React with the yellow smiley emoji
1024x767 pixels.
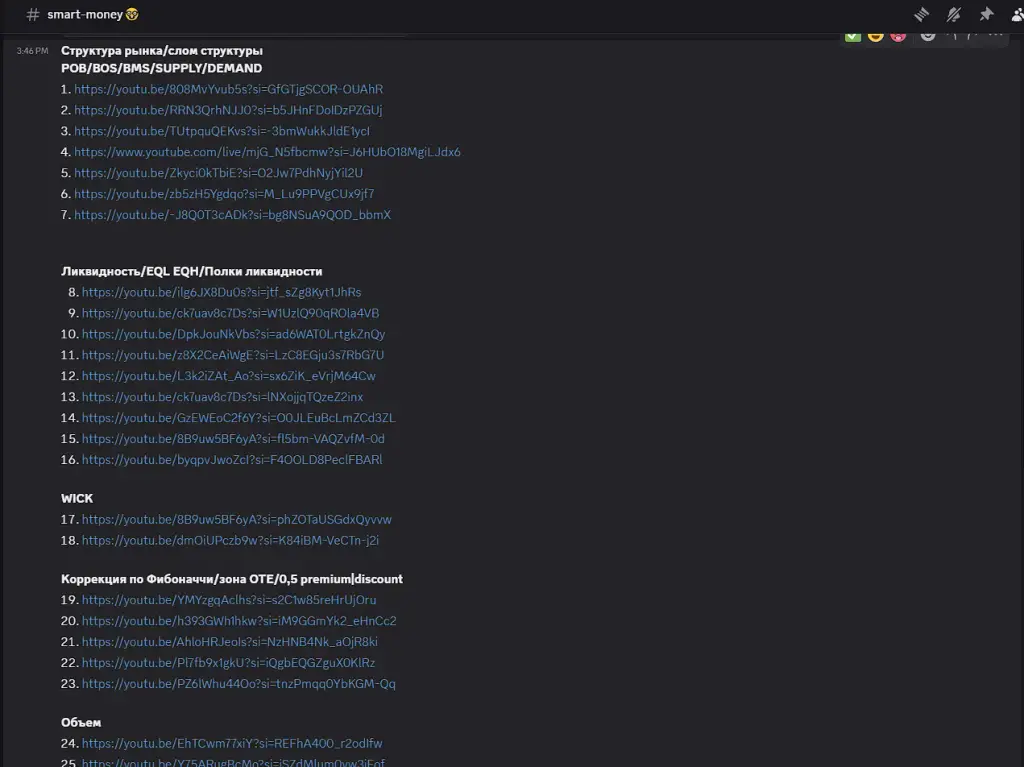point(876,37)
